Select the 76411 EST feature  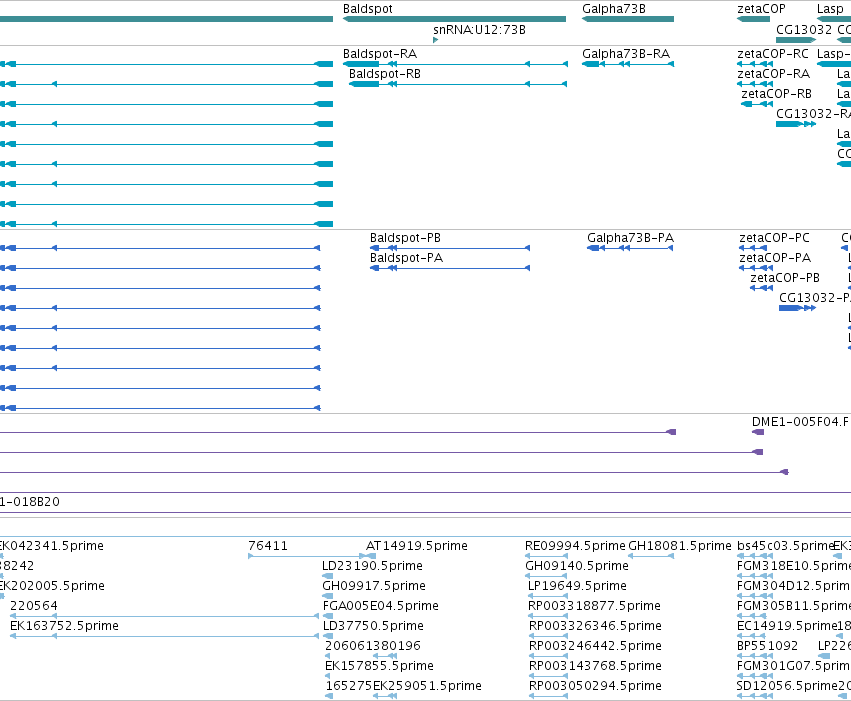click(307, 556)
